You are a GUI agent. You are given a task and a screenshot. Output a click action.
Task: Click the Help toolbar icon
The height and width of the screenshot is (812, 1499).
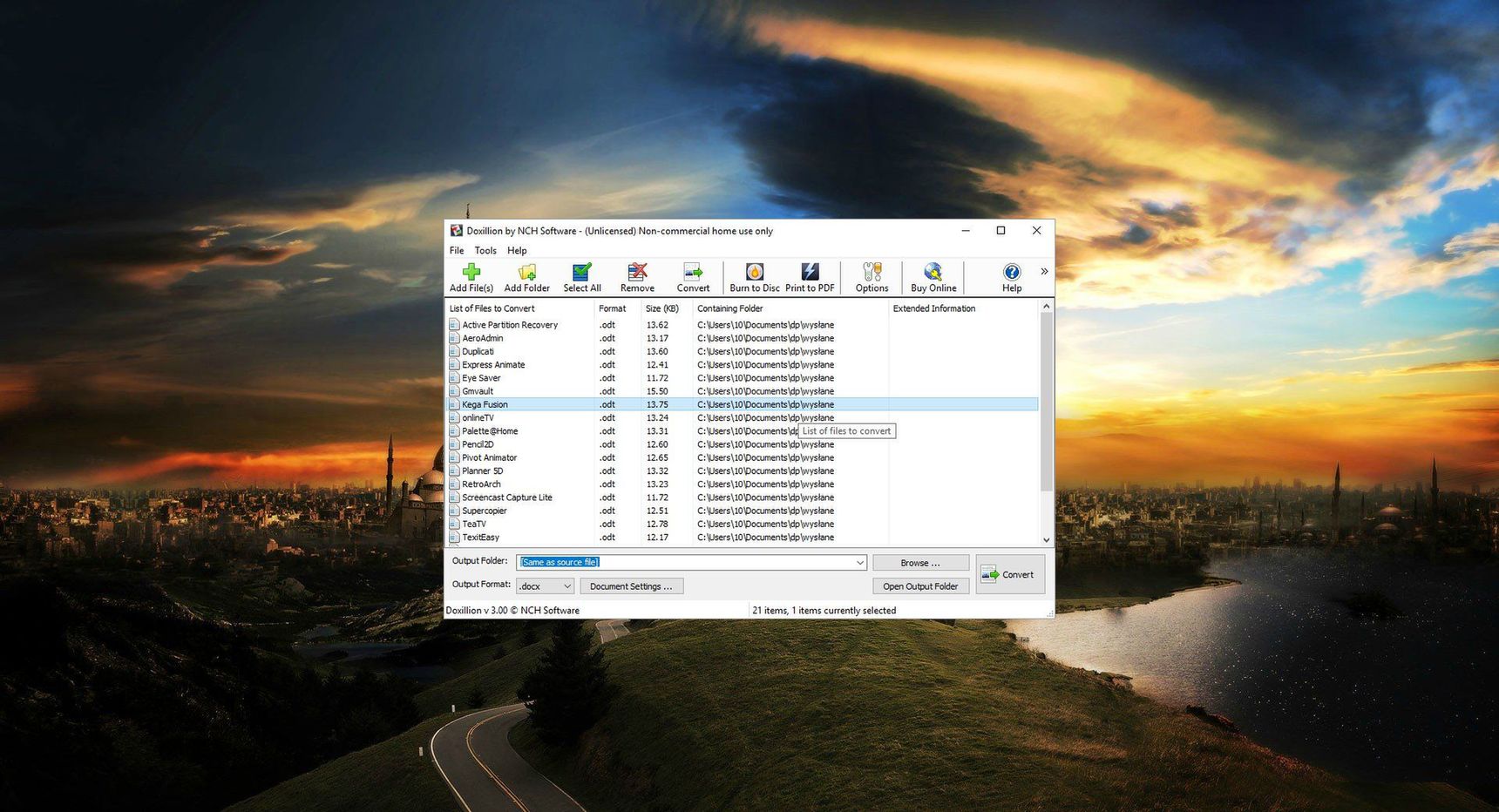[1012, 278]
